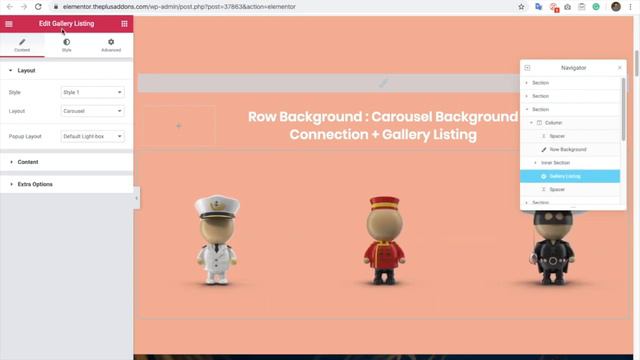
Task: Click the Navigator vertical scrollbar
Action: coord(623,109)
